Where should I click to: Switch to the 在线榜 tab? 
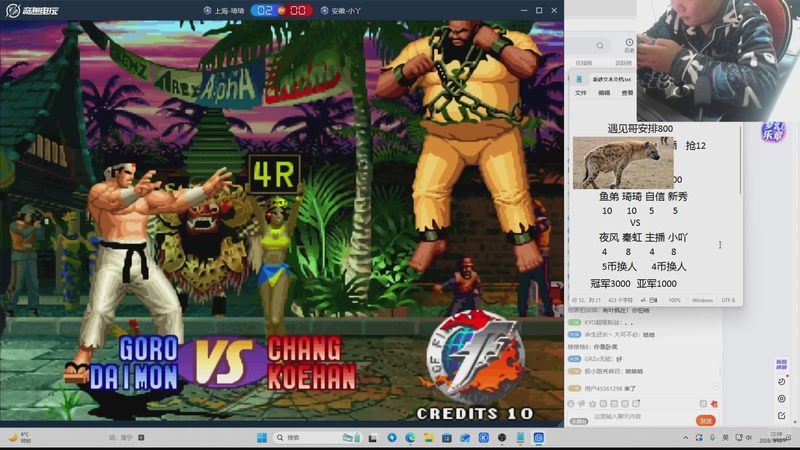pyautogui.click(x=584, y=63)
